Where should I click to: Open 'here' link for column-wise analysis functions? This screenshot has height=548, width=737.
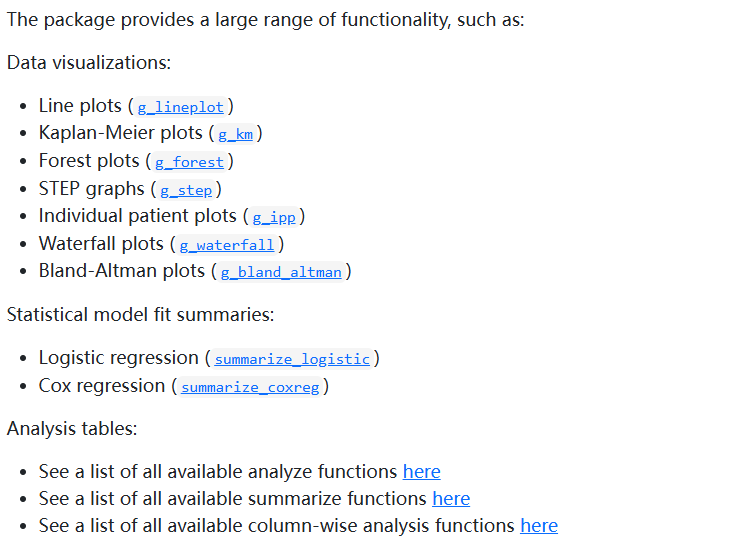click(538, 526)
